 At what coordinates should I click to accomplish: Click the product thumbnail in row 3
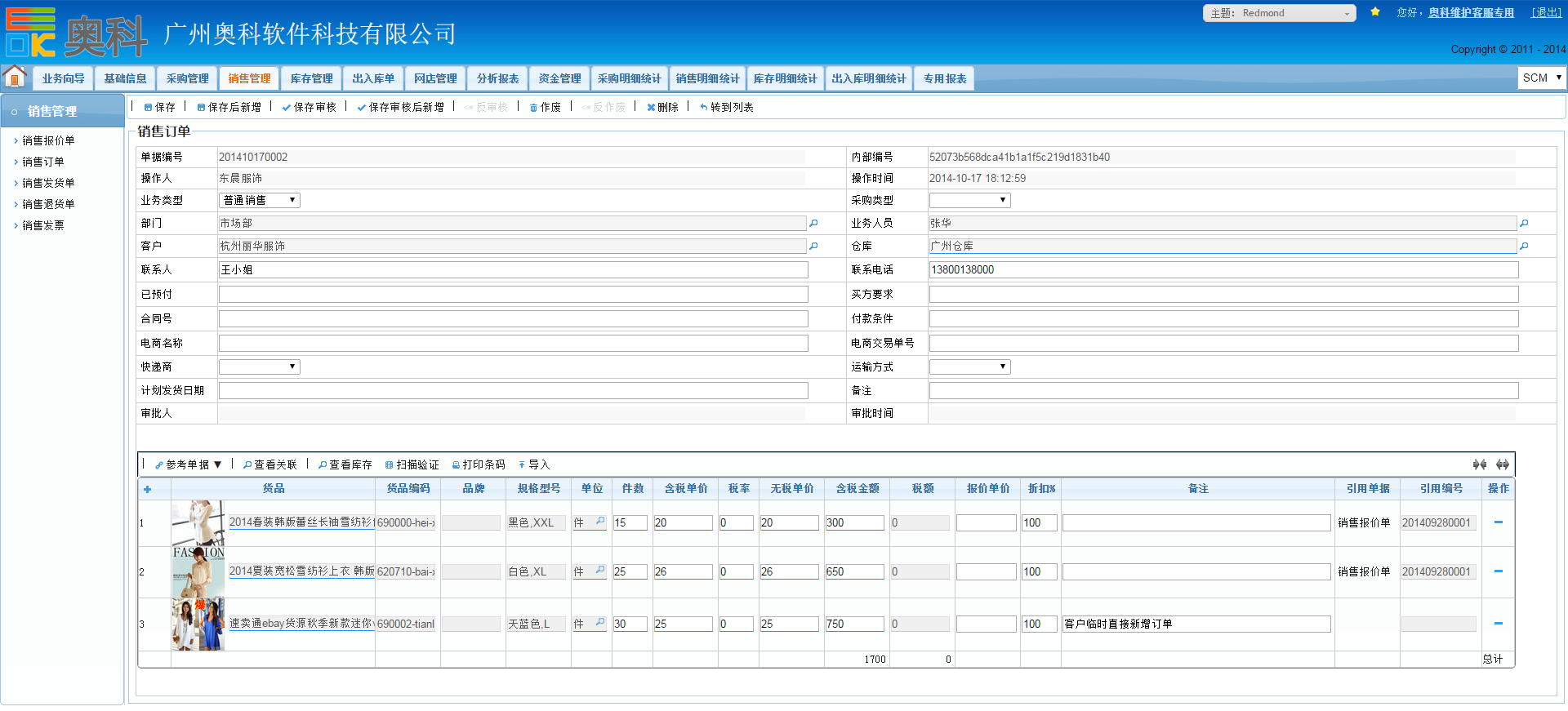(198, 624)
